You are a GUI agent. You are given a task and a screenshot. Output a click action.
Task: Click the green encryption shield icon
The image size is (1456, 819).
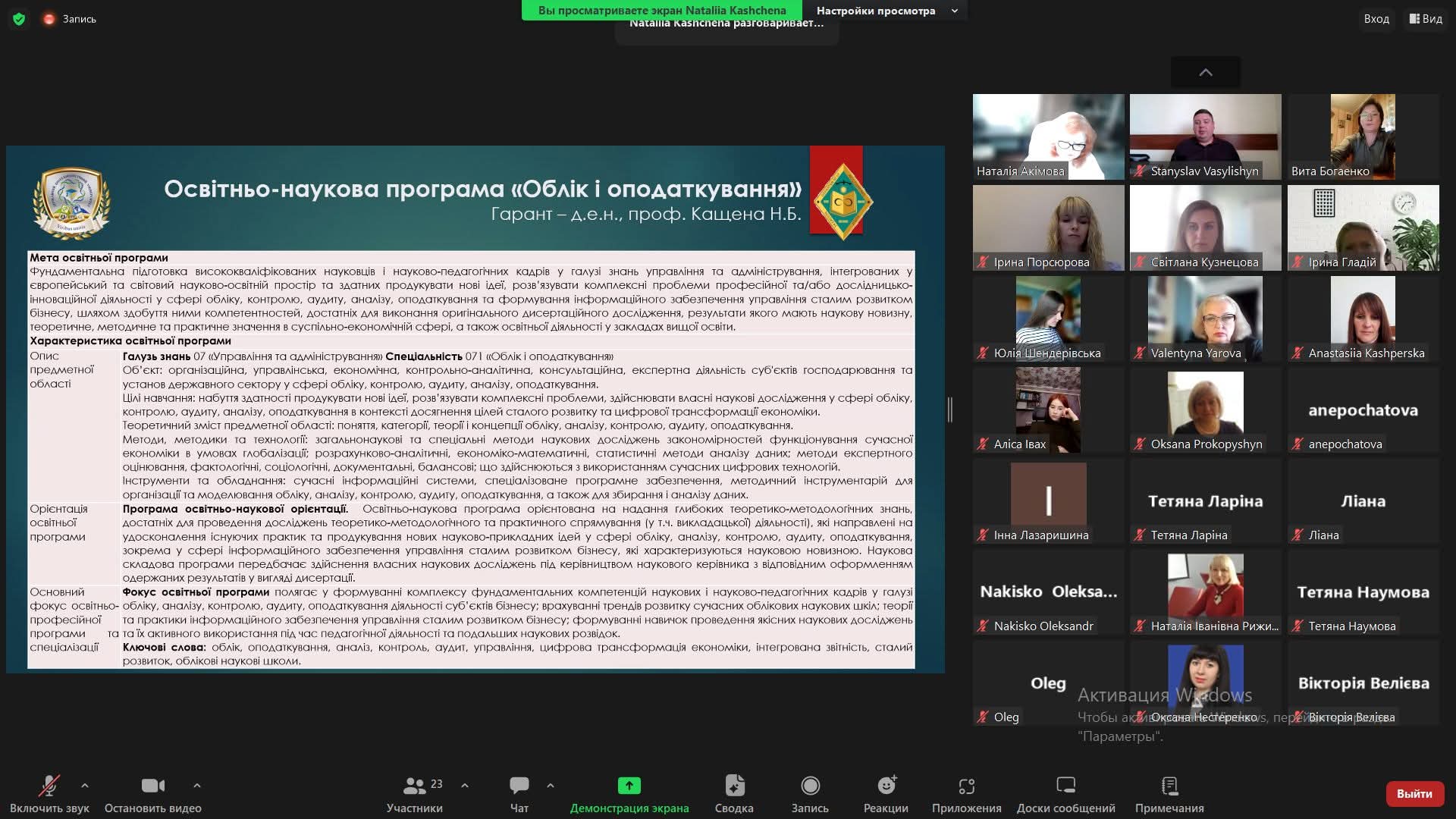pyautogui.click(x=19, y=19)
